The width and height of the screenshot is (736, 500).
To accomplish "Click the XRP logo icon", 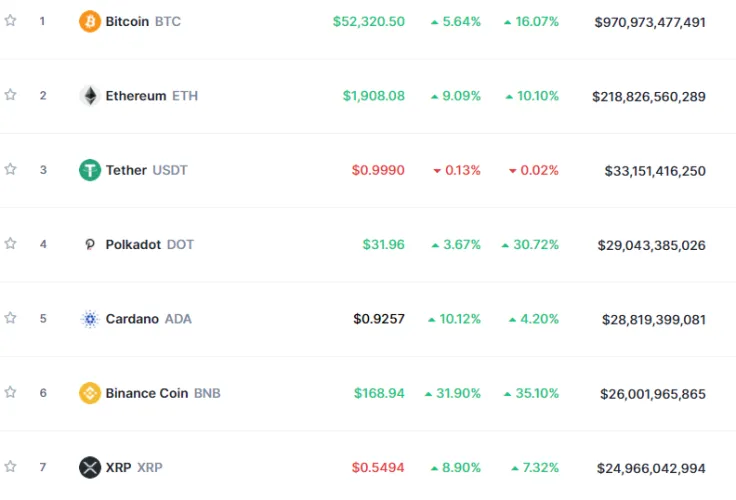I will (x=90, y=467).
